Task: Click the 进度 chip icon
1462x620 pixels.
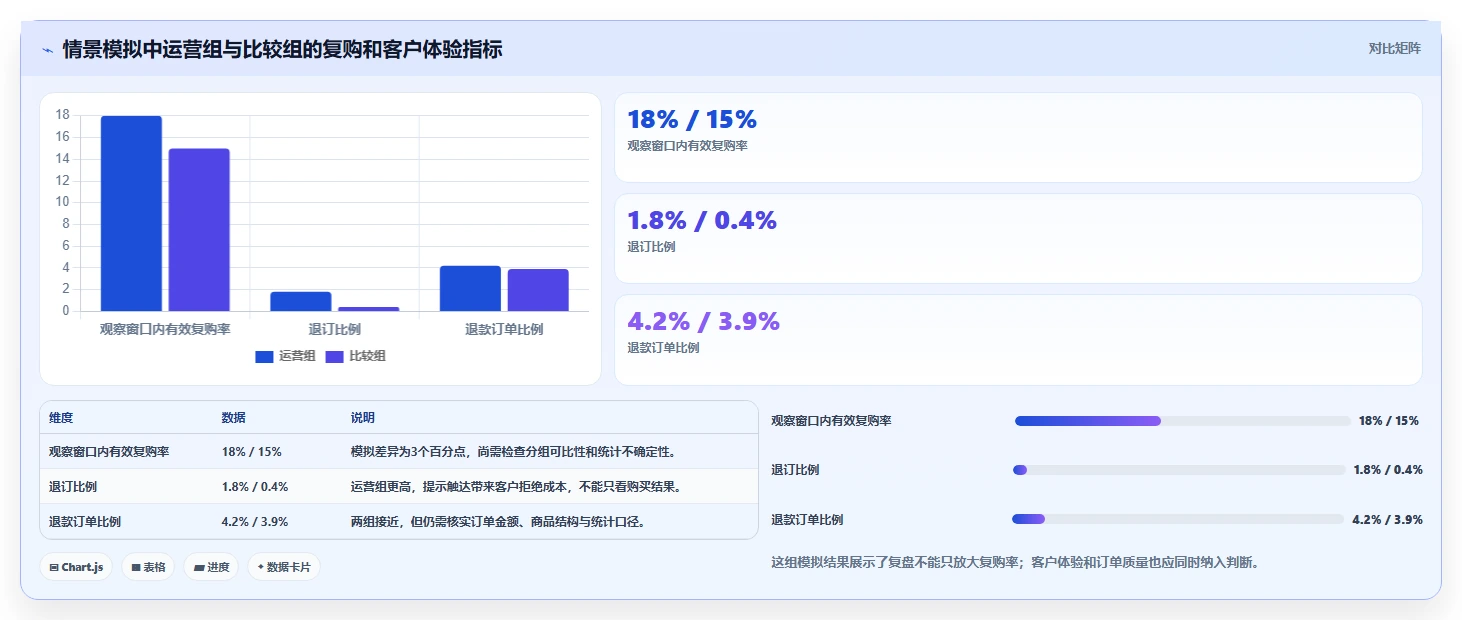Action: (x=199, y=567)
